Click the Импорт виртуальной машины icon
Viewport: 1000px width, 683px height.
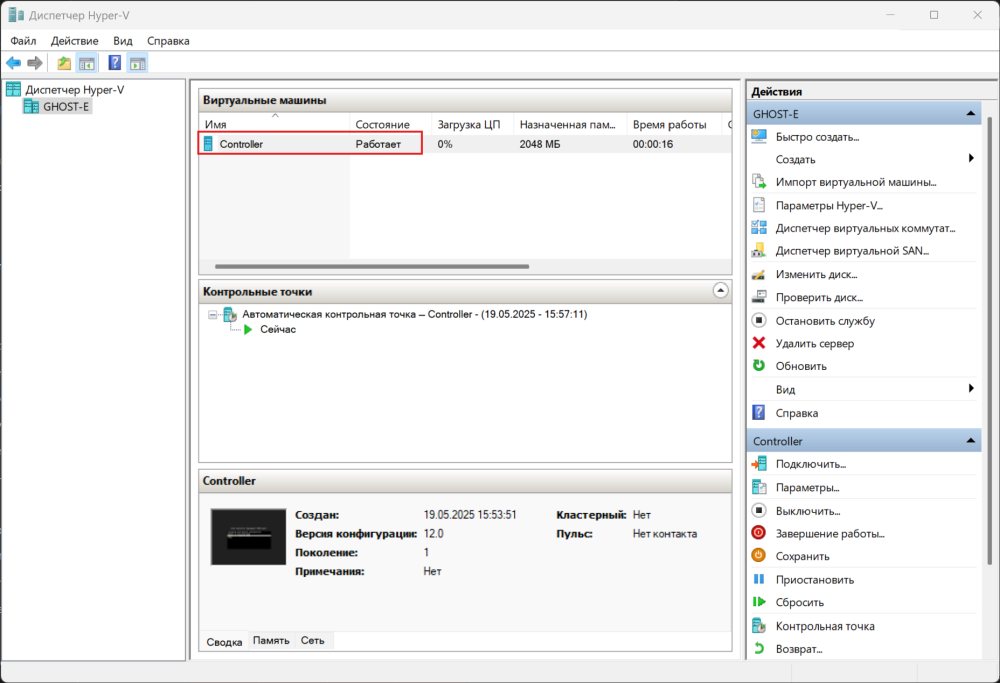759,182
